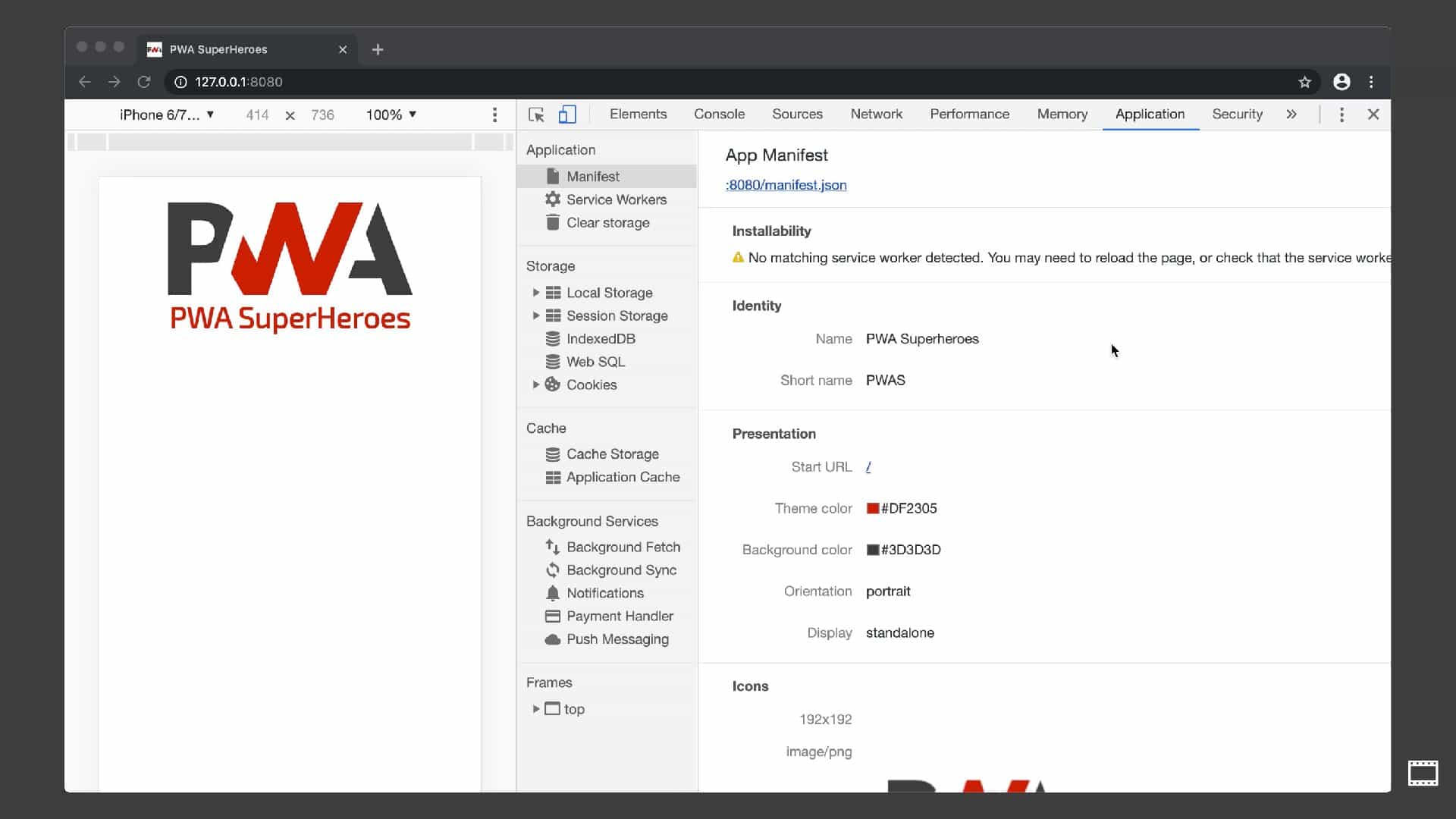
Task: Expand the Cookies tree node
Action: click(535, 385)
